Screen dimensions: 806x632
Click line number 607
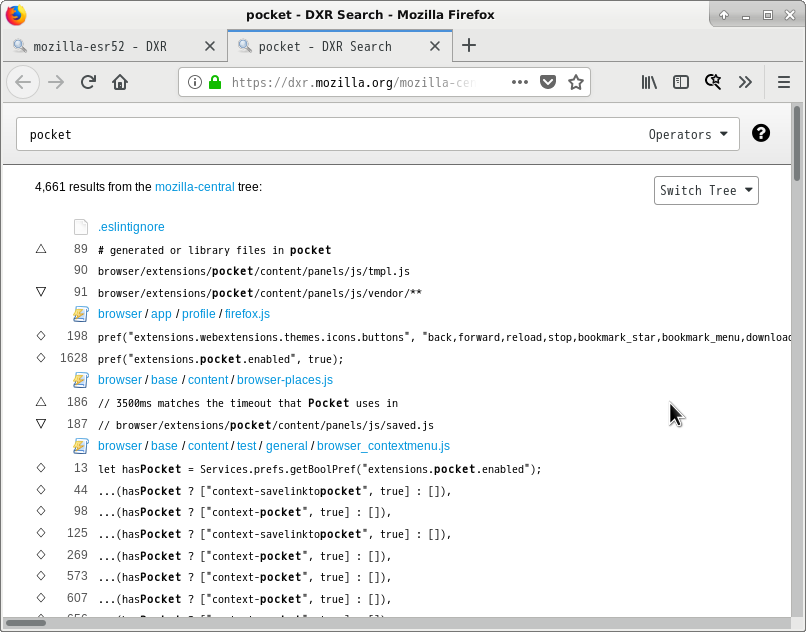click(77, 598)
